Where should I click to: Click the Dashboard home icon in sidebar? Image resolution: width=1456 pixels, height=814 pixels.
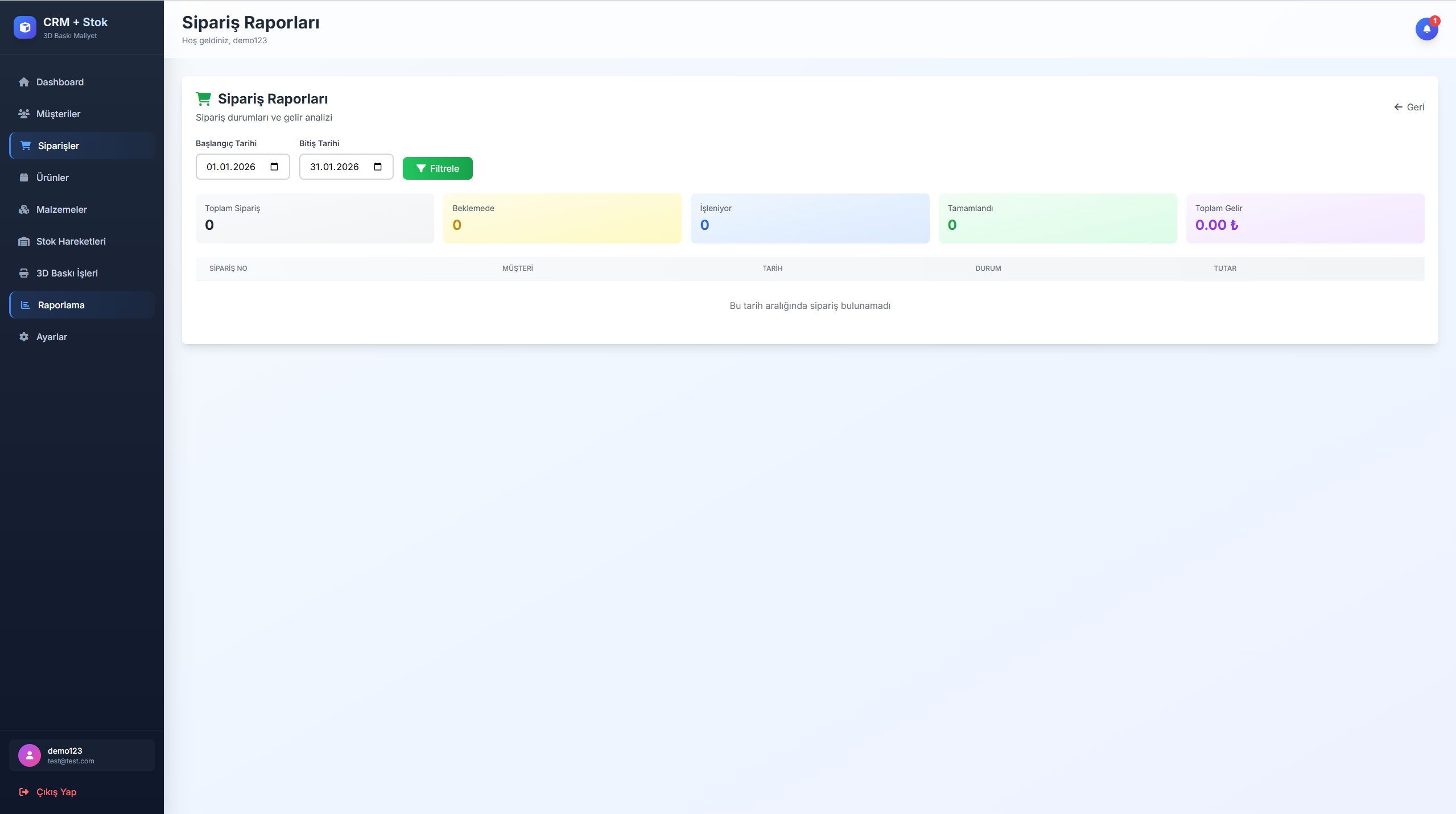tap(24, 82)
